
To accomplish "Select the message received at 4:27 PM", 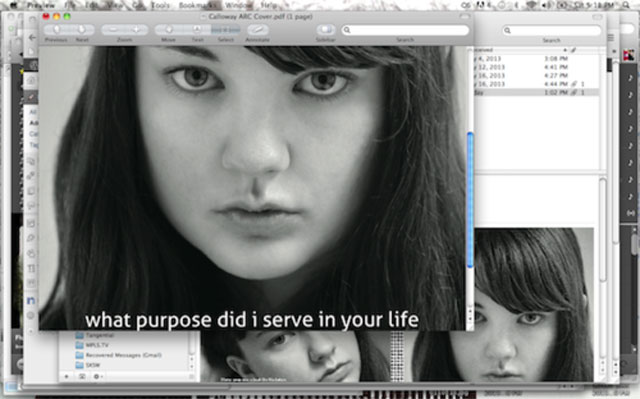I will [535, 75].
